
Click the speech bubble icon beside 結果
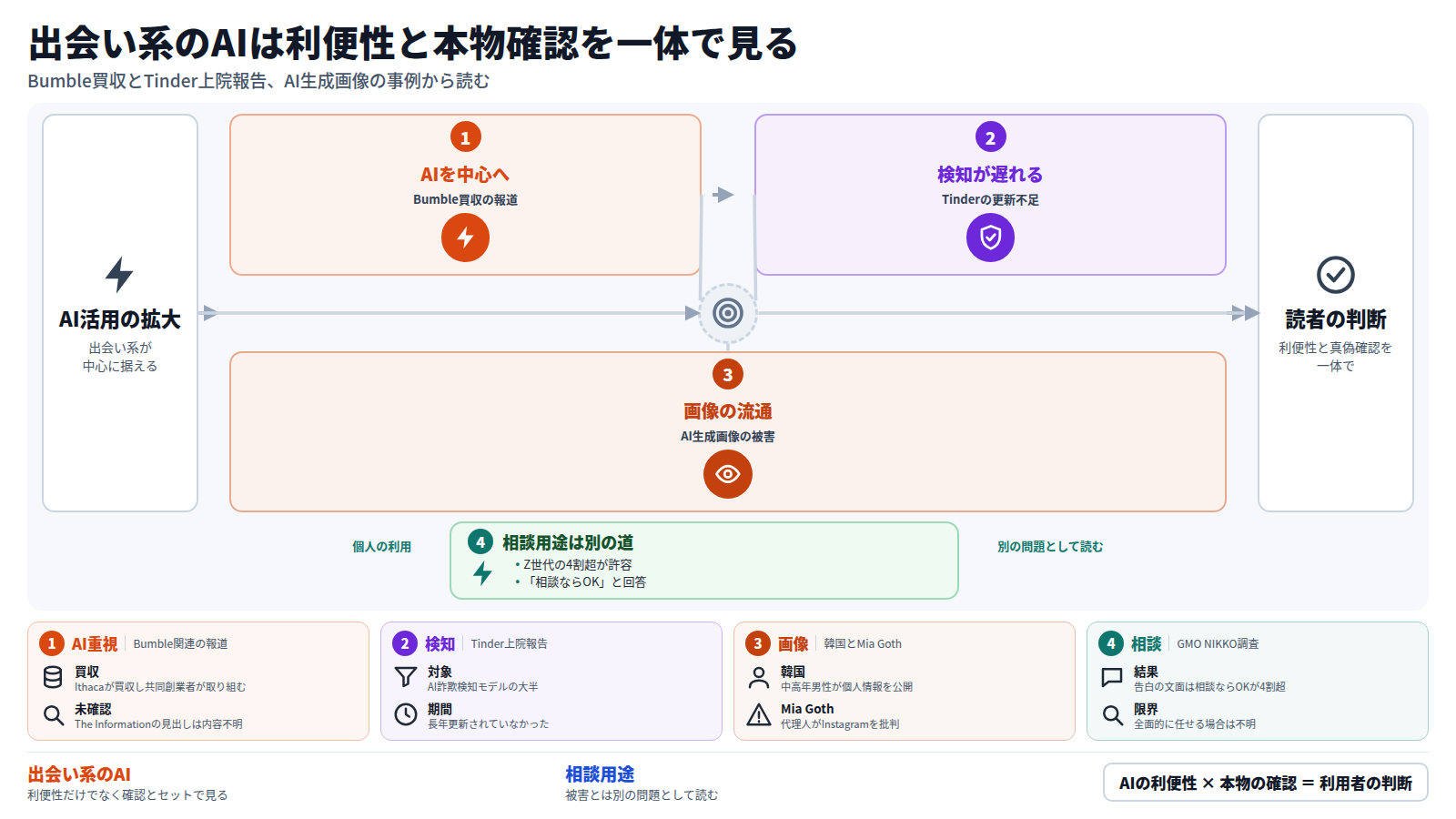[1112, 677]
